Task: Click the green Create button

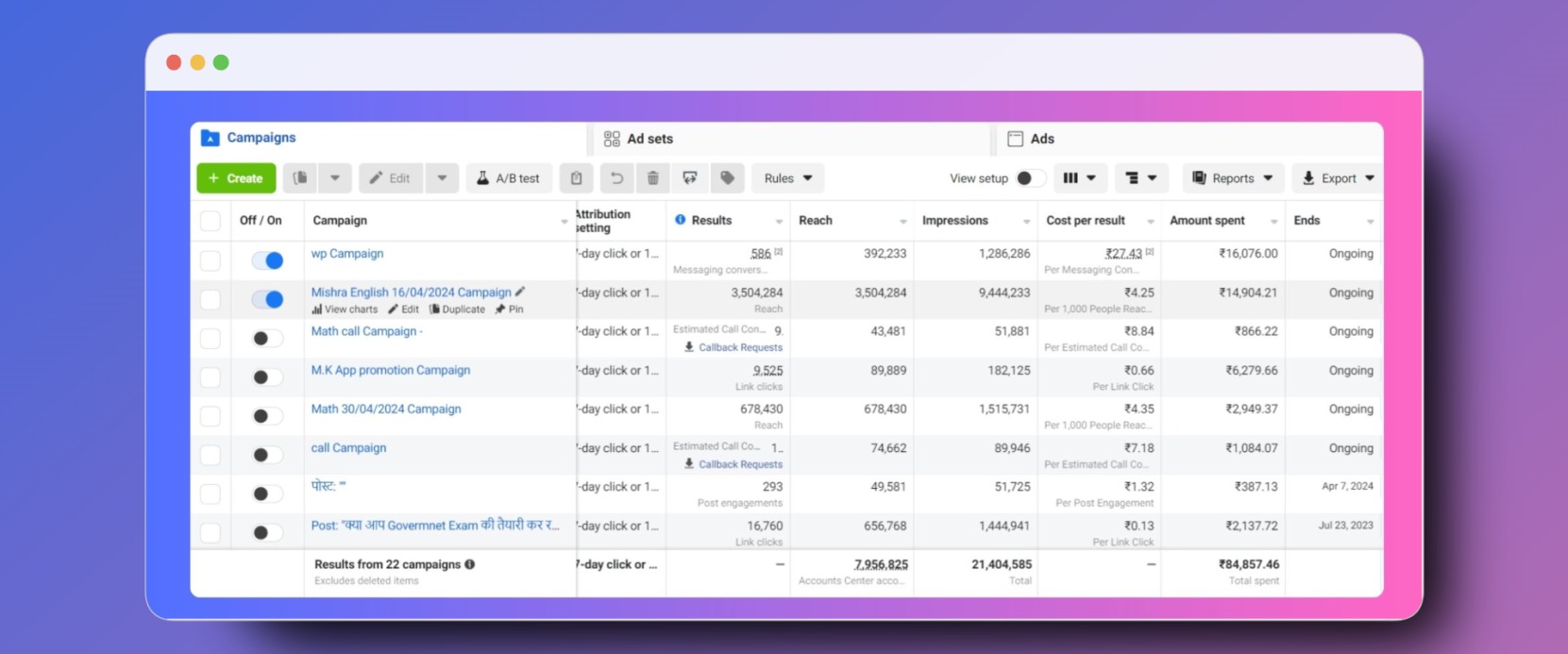Action: click(236, 178)
